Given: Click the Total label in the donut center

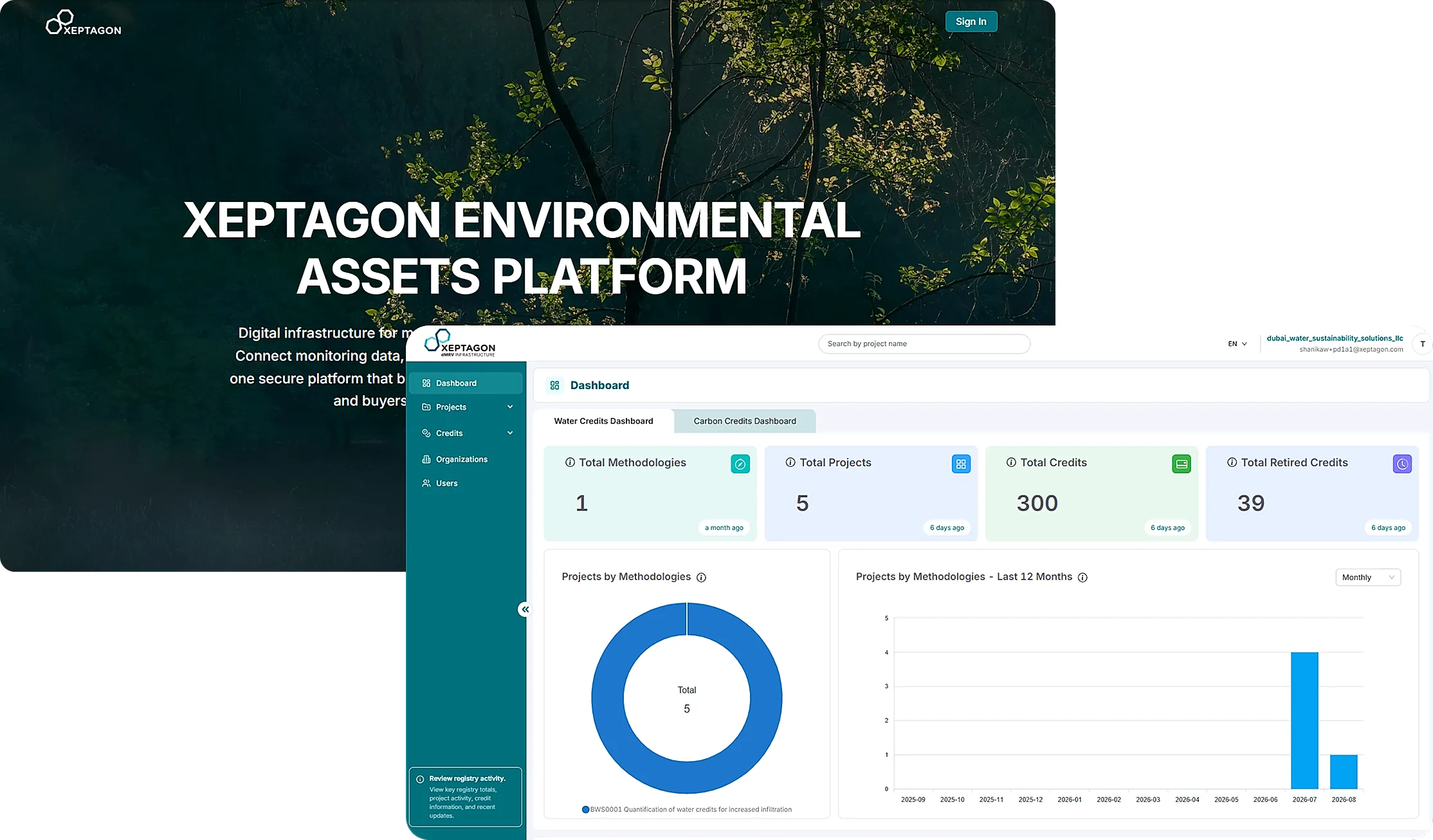Looking at the screenshot, I should coord(687,690).
